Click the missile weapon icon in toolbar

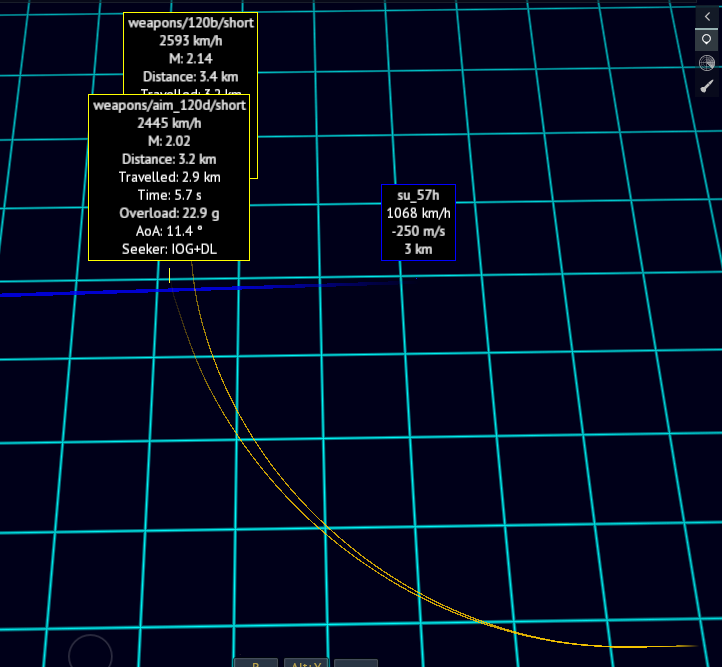click(707, 87)
